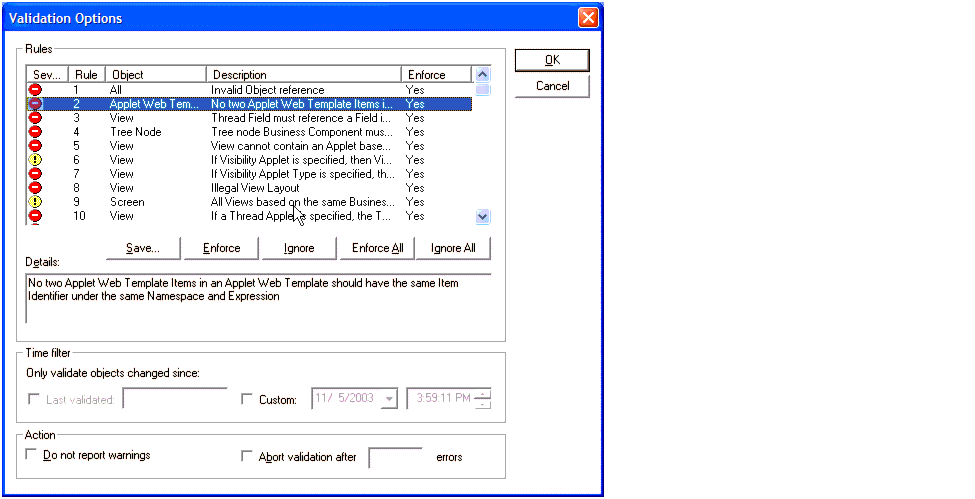Sort by the Object column header

[x=156, y=75]
